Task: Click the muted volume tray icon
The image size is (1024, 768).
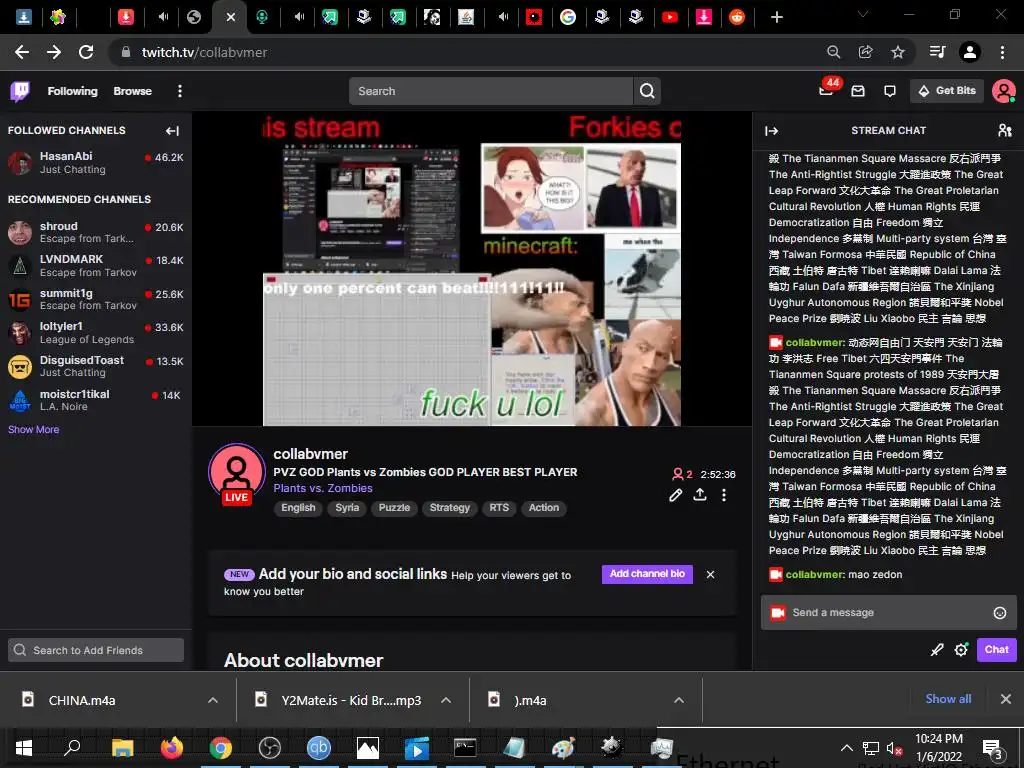Action: click(x=894, y=748)
